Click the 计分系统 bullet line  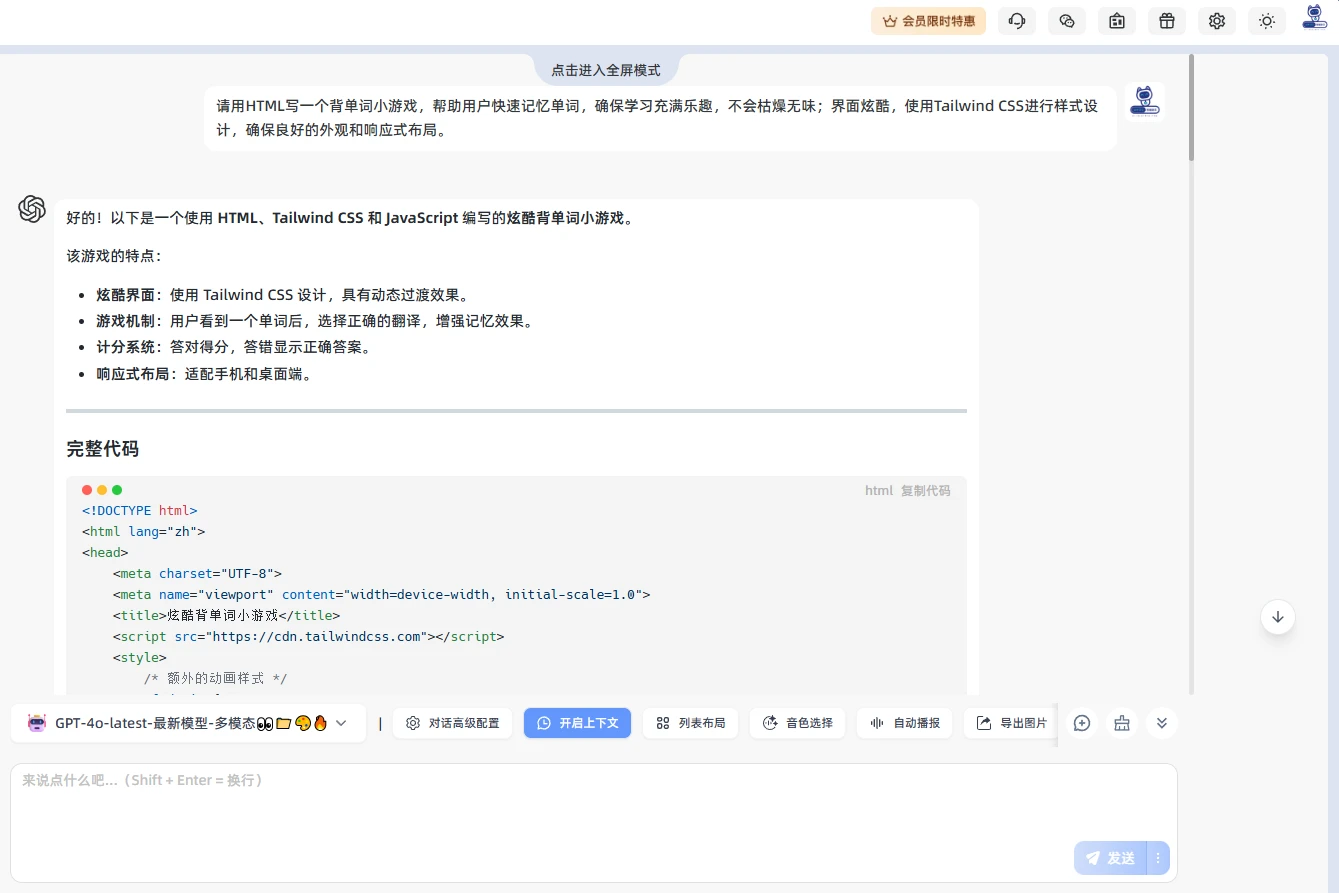tap(234, 347)
